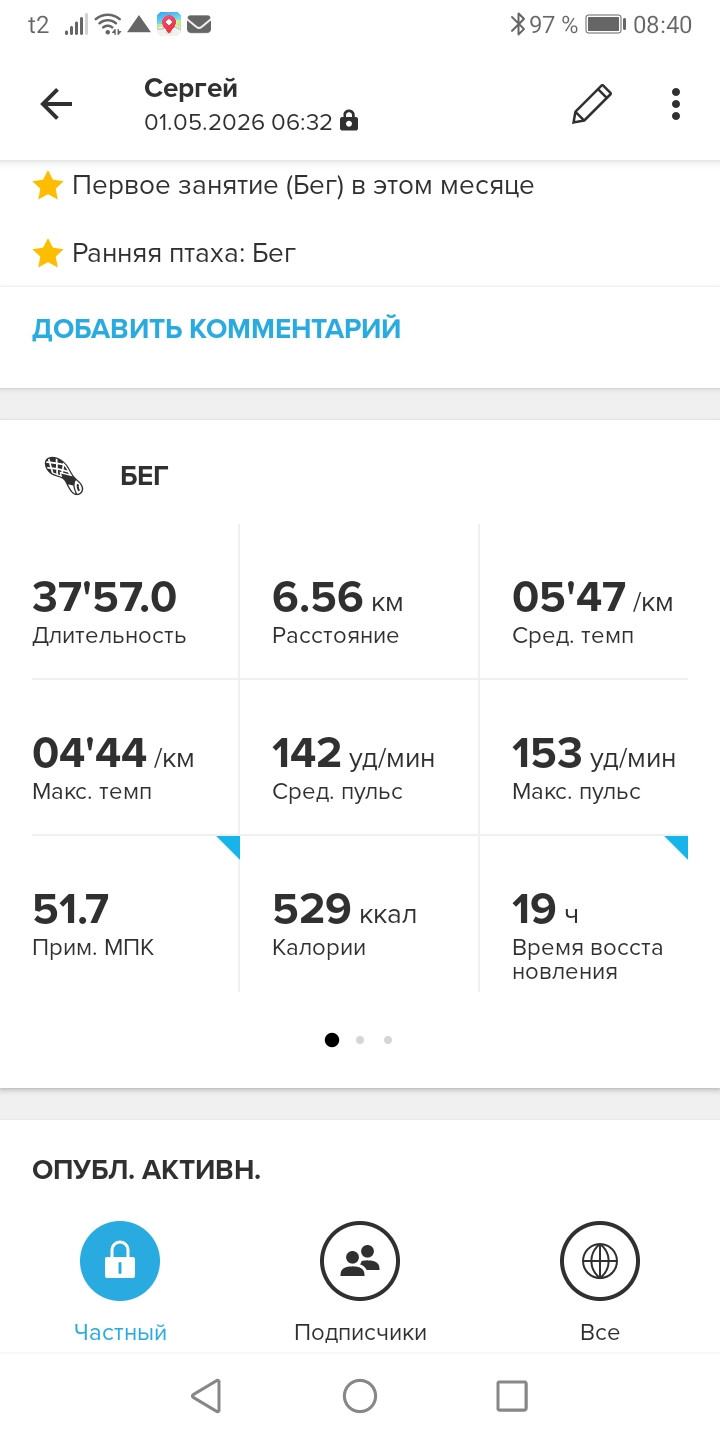Tap the Сред. пульс 142 stat tile
Viewport: 720px width, 1440px height.
[x=360, y=757]
